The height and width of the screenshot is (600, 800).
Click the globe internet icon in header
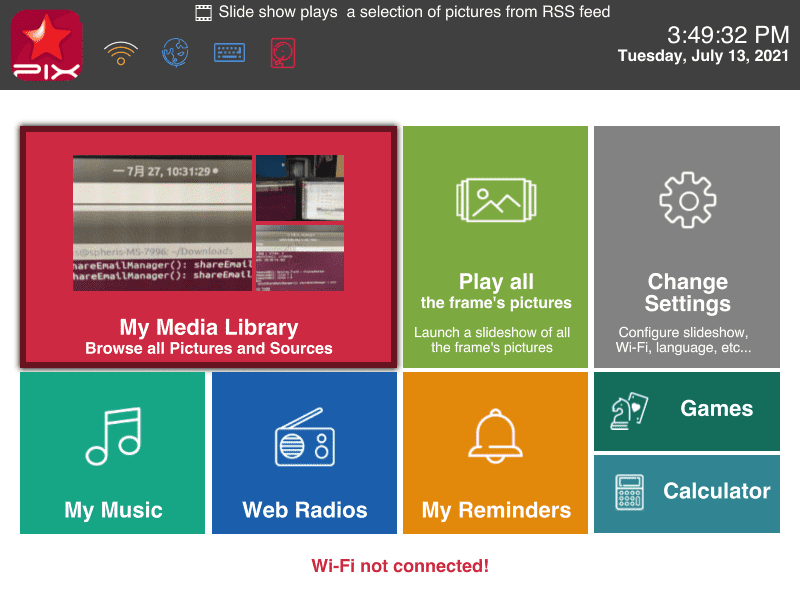click(175, 53)
